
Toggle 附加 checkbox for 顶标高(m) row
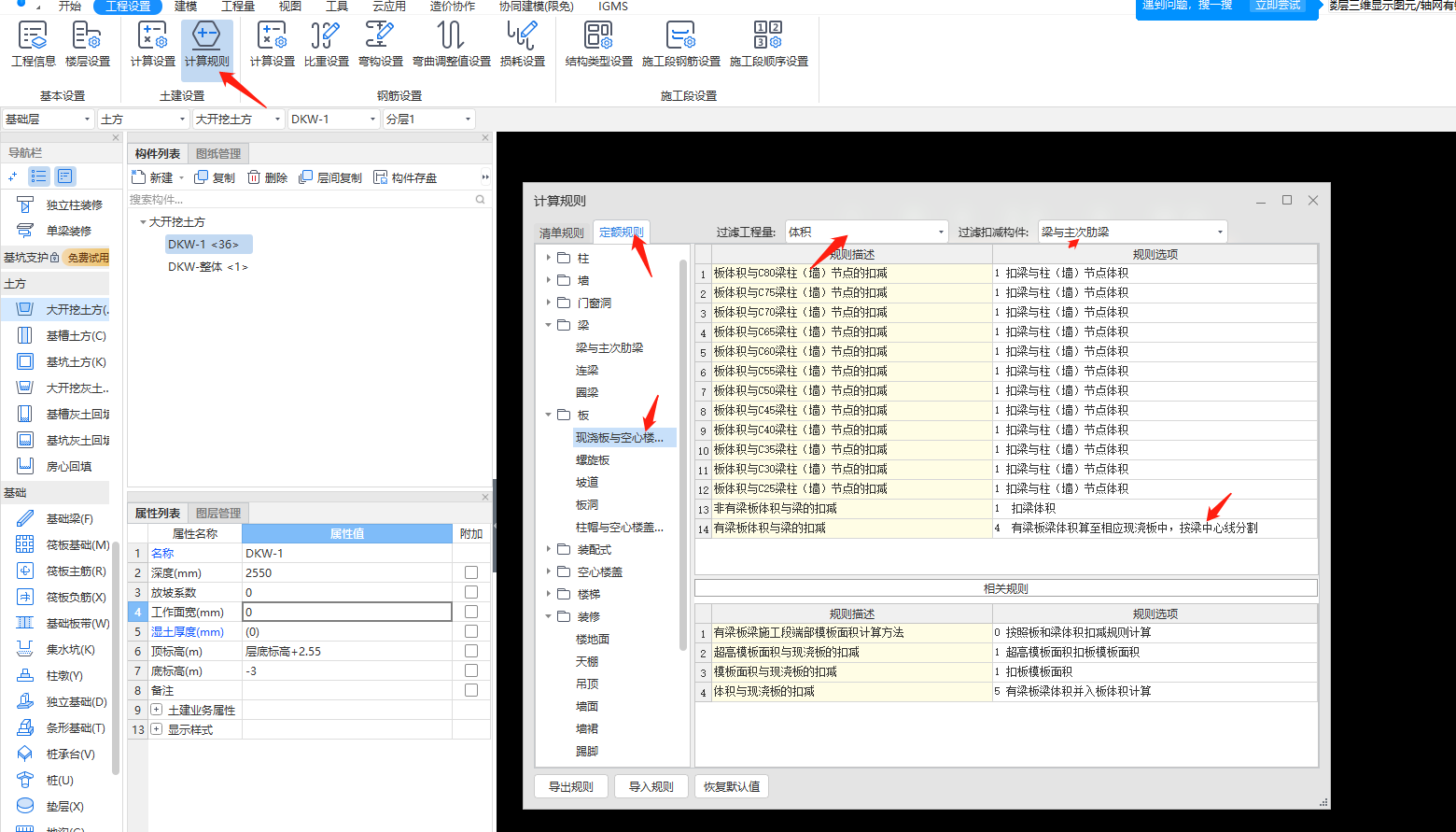(x=471, y=651)
